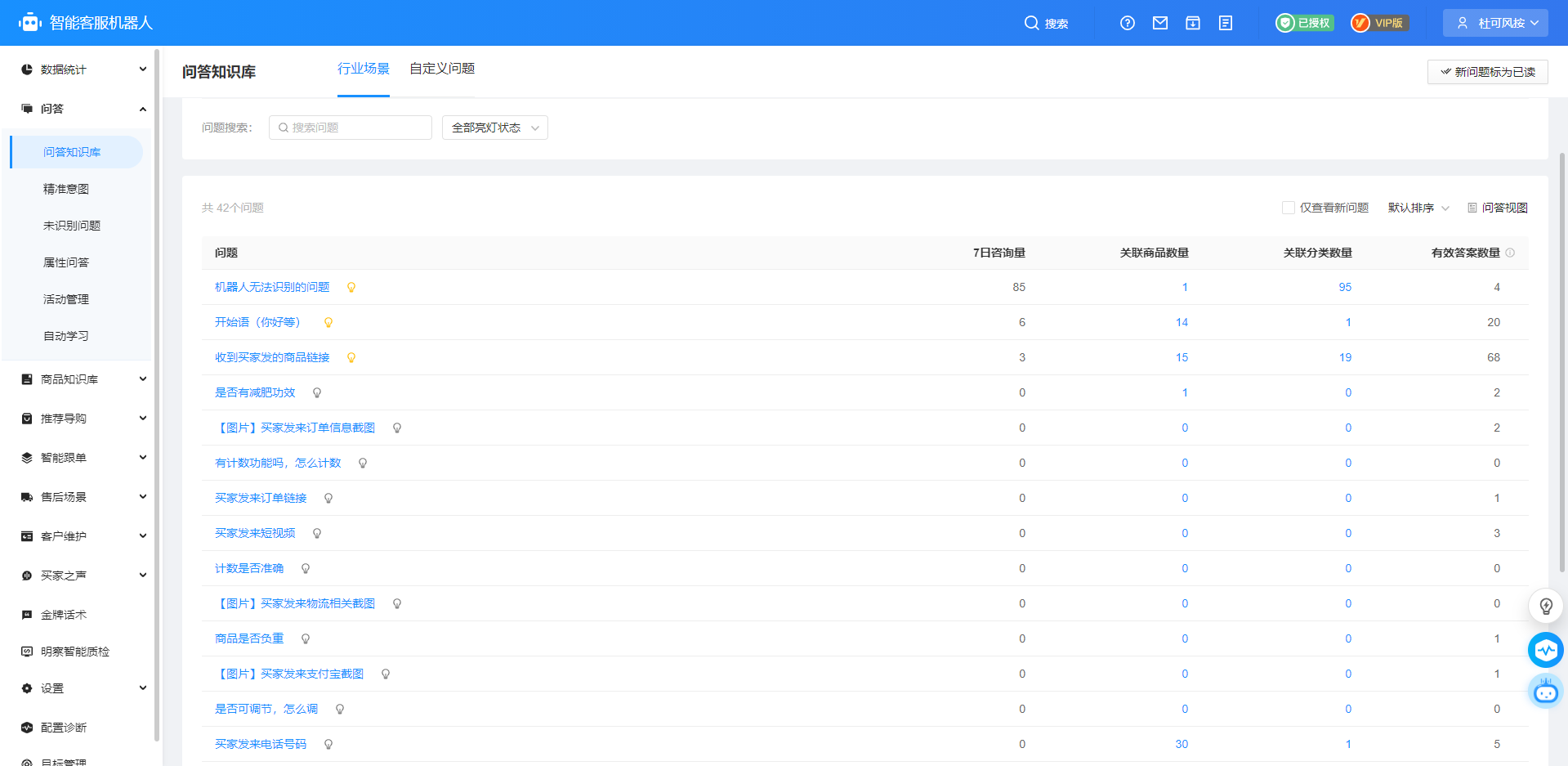Toggle lightbulb for 收到买家发的商品链接
This screenshot has width=1568, height=766.
351,357
